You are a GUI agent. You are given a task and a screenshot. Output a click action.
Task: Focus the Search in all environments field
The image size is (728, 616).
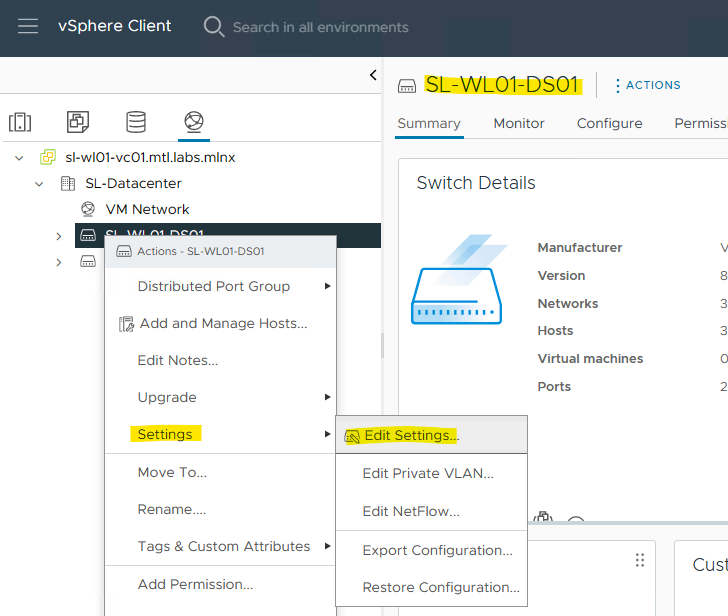tap(320, 27)
